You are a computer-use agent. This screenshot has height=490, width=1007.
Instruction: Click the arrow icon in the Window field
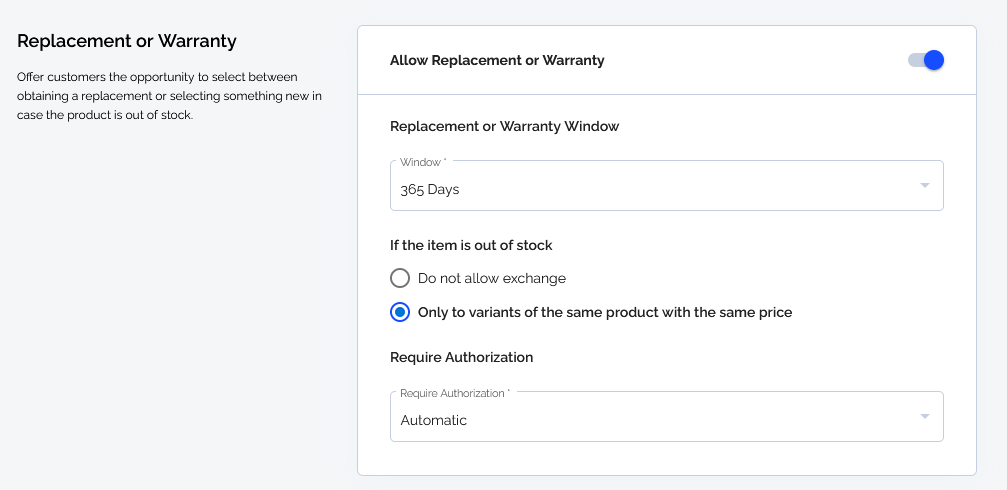click(x=924, y=186)
